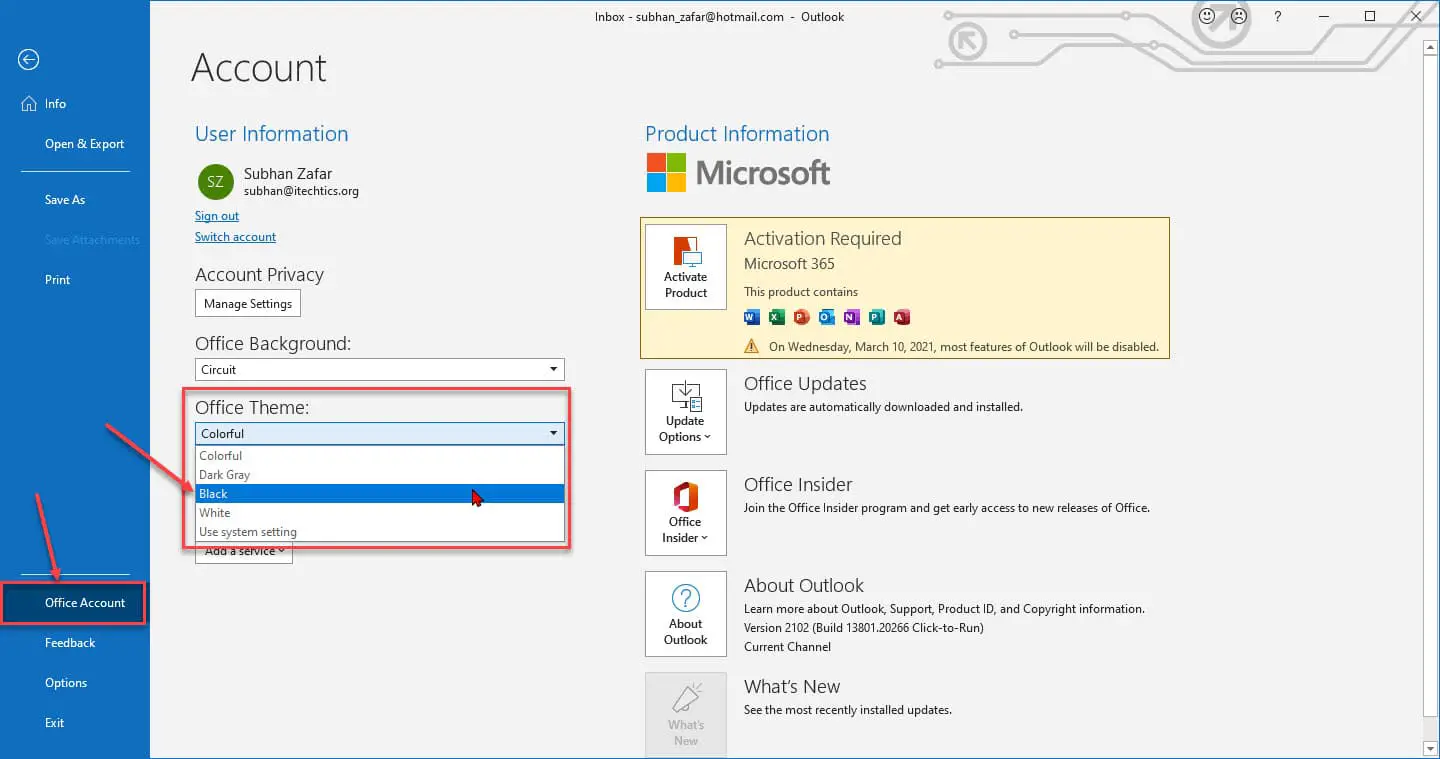Screen dimensions: 1440x759
Task: Open the Office Background Circuit dropdown
Action: [x=380, y=370]
